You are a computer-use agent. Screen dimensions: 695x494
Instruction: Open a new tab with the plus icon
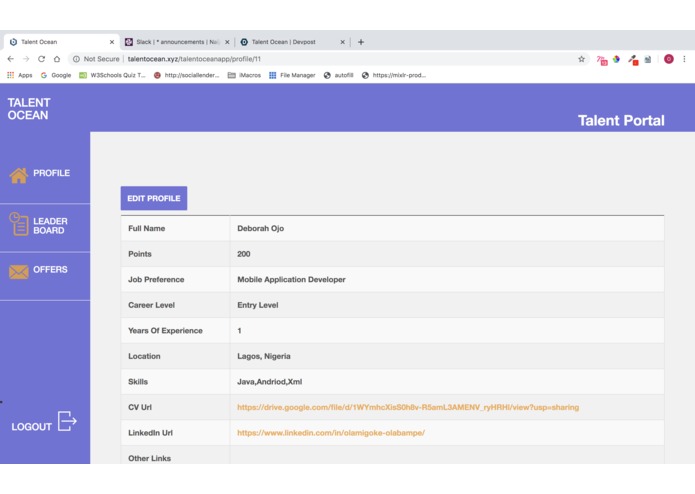point(361,42)
